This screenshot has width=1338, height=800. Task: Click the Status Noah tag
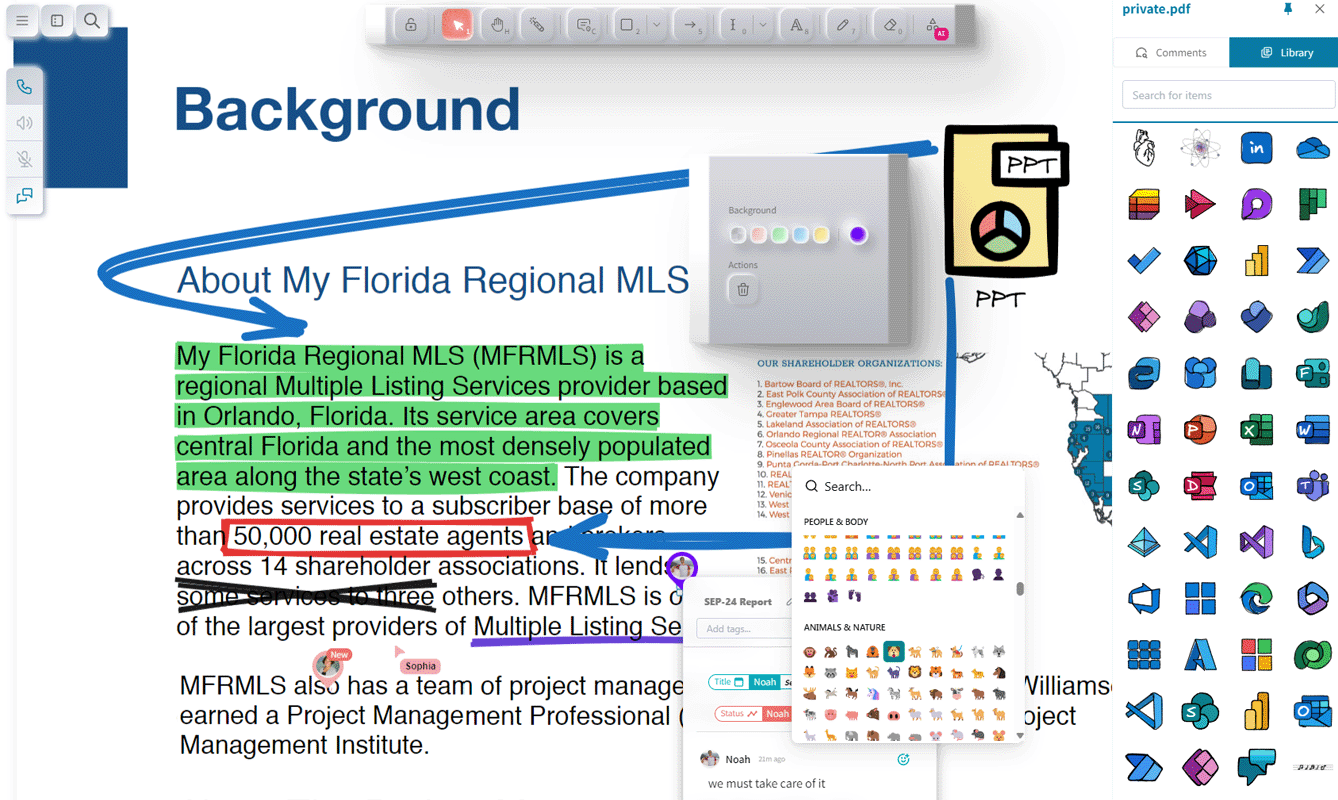pos(753,714)
